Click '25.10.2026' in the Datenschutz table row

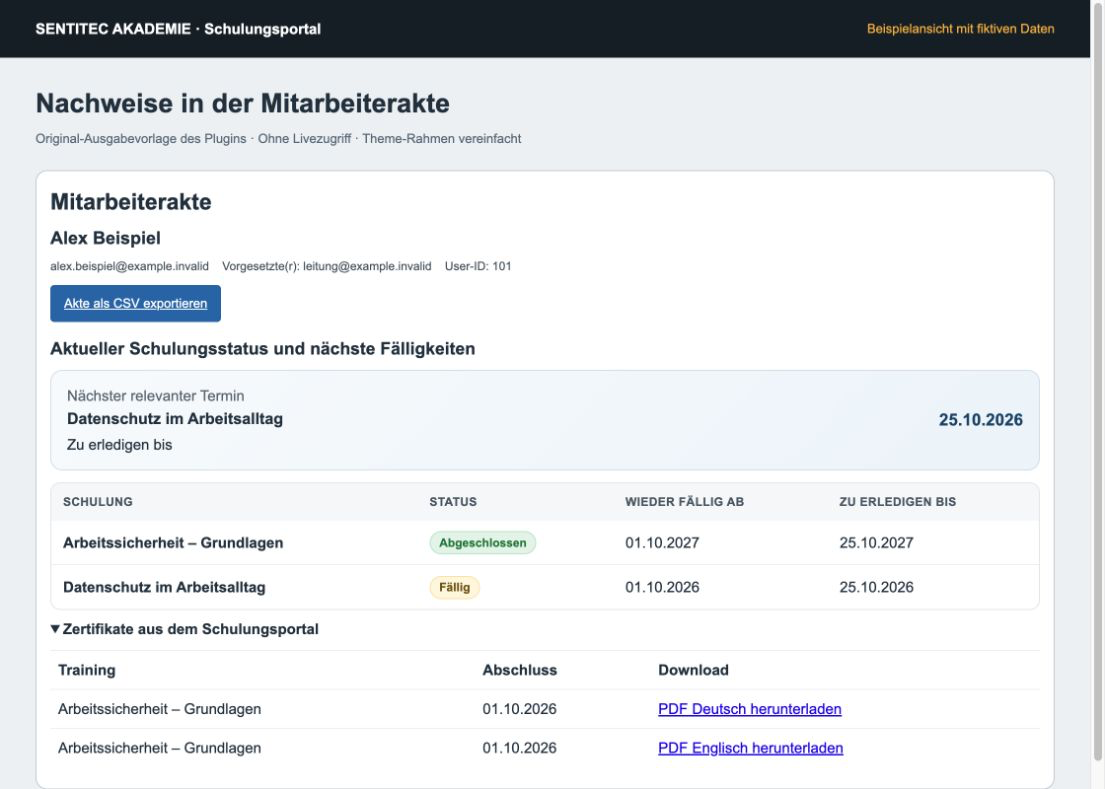877,588
